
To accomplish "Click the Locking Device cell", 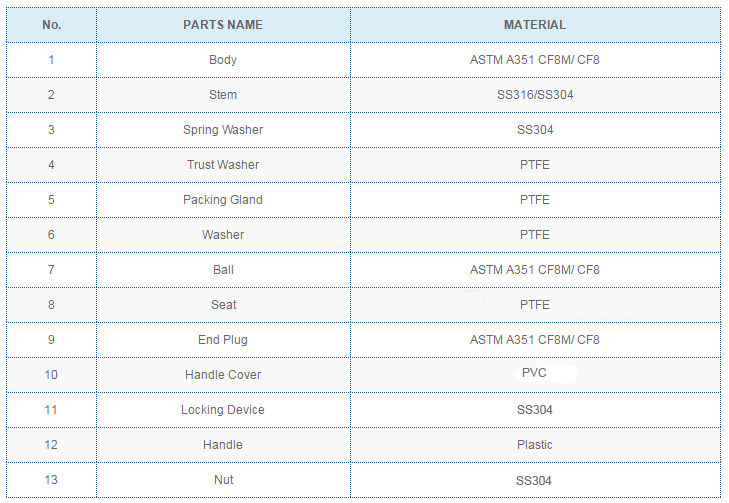I will pos(223,410).
